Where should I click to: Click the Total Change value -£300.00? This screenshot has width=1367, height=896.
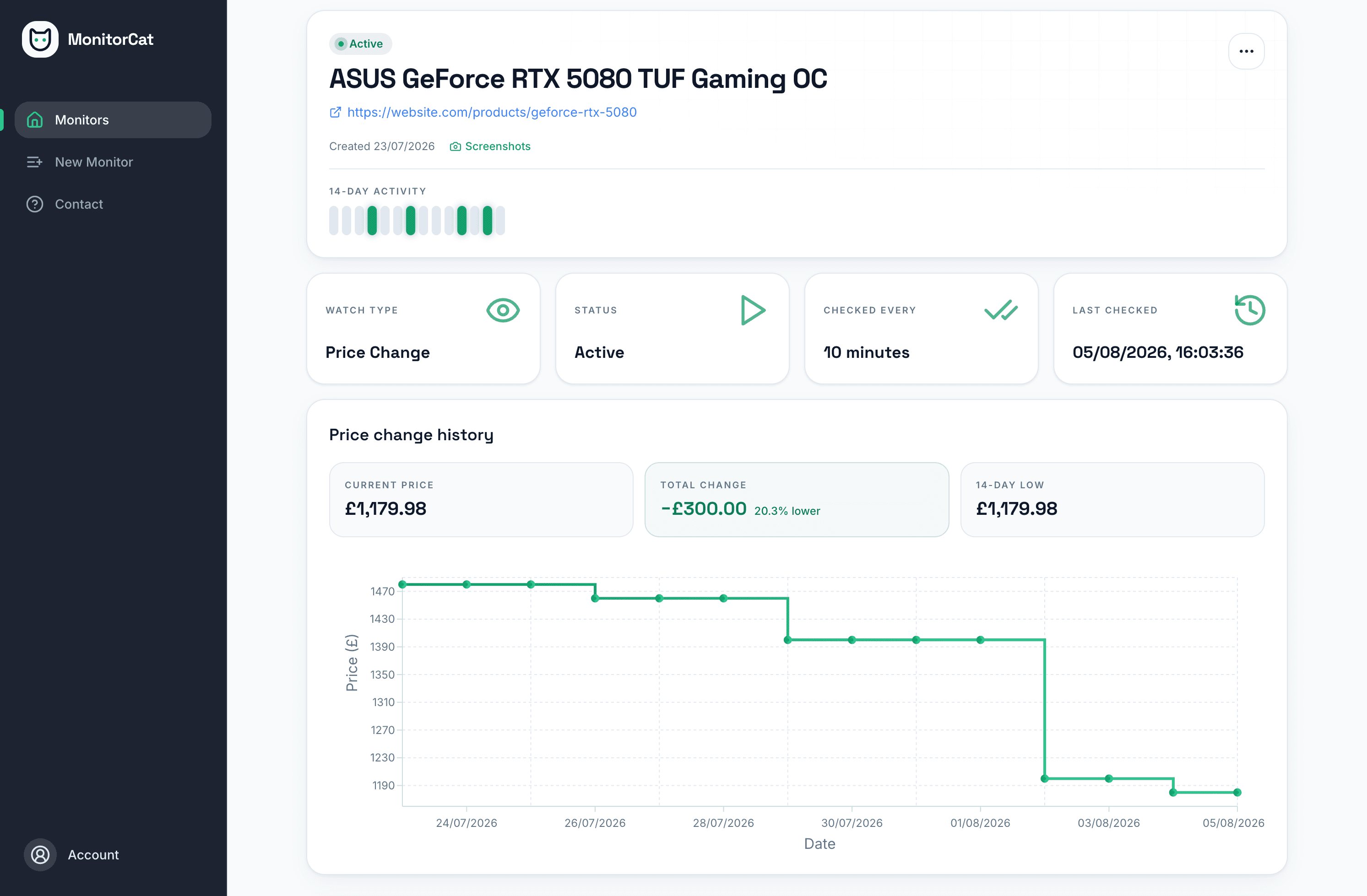[x=704, y=508]
